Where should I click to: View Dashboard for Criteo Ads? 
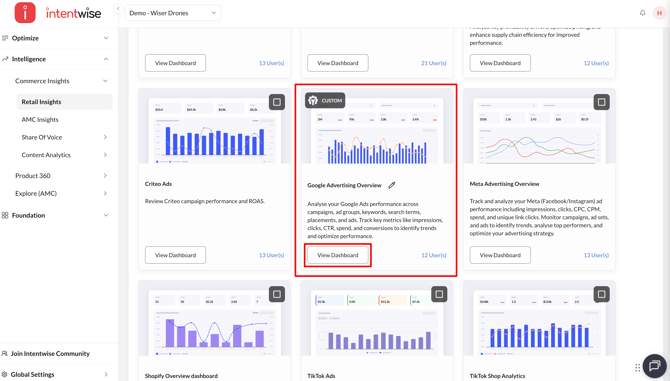coord(175,255)
